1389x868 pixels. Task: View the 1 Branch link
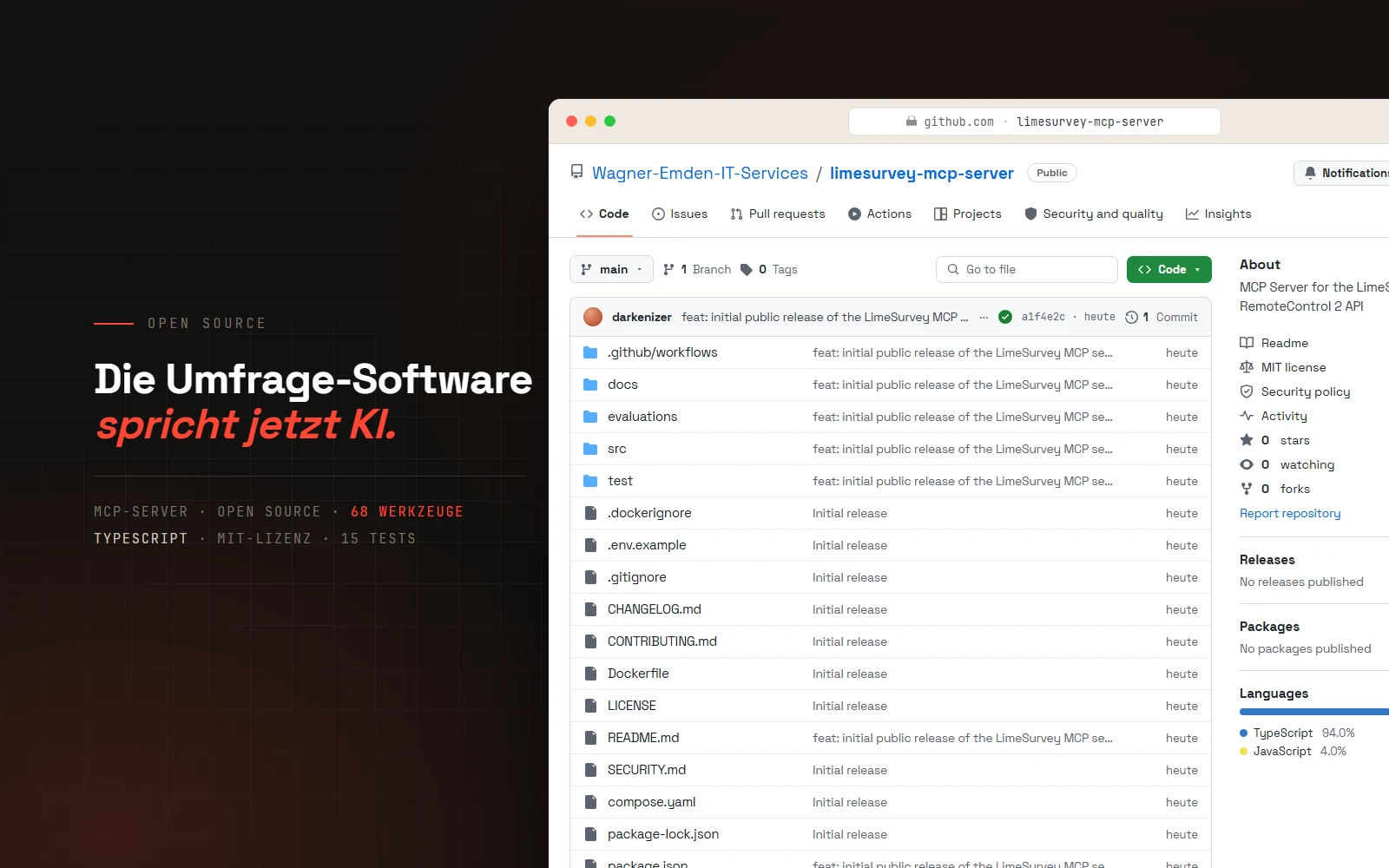(x=696, y=269)
